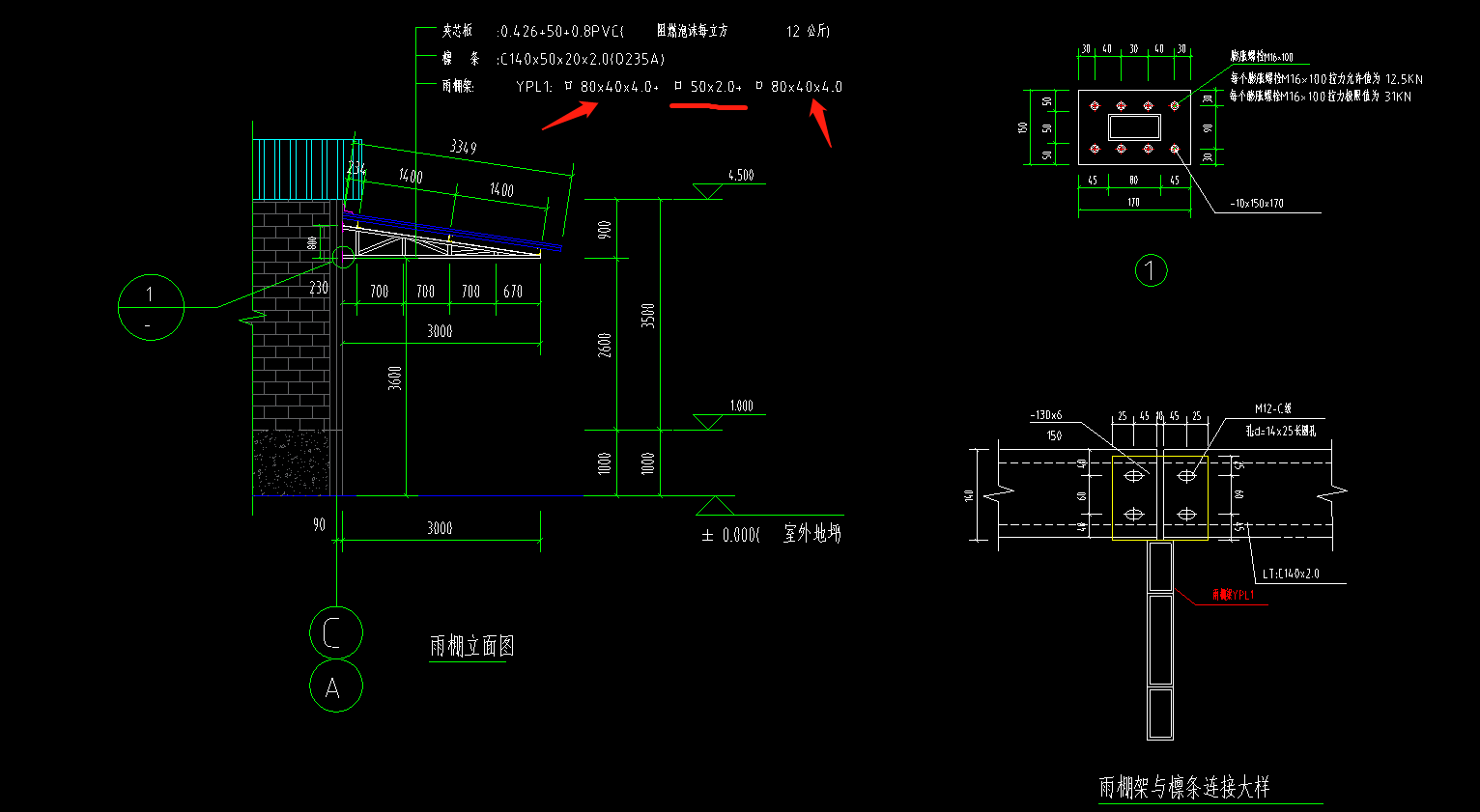Image resolution: width=1480 pixels, height=812 pixels.
Task: Select the ± 0.000( 室外地坪 level text
Action: (771, 534)
